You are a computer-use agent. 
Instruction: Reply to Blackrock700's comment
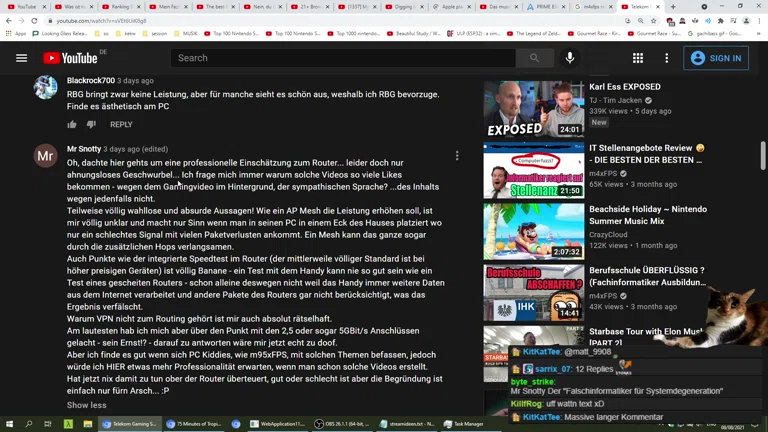121,124
